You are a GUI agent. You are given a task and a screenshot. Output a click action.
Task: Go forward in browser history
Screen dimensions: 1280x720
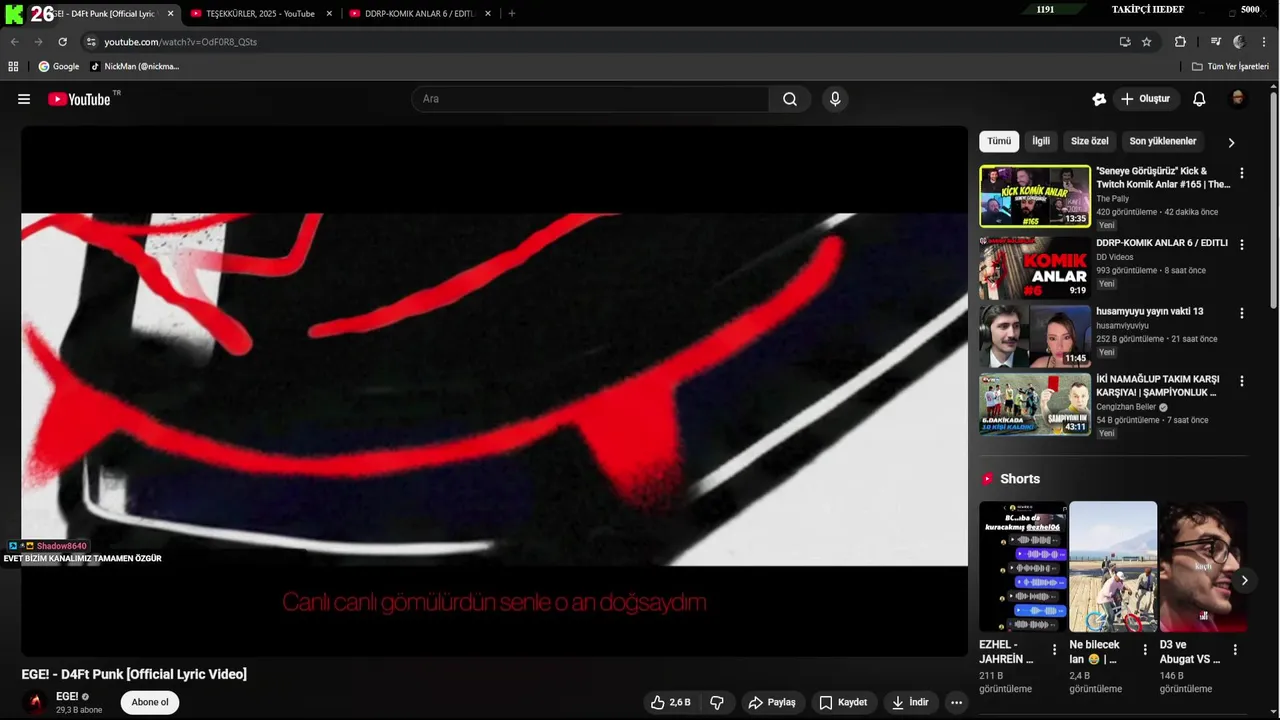point(38,42)
